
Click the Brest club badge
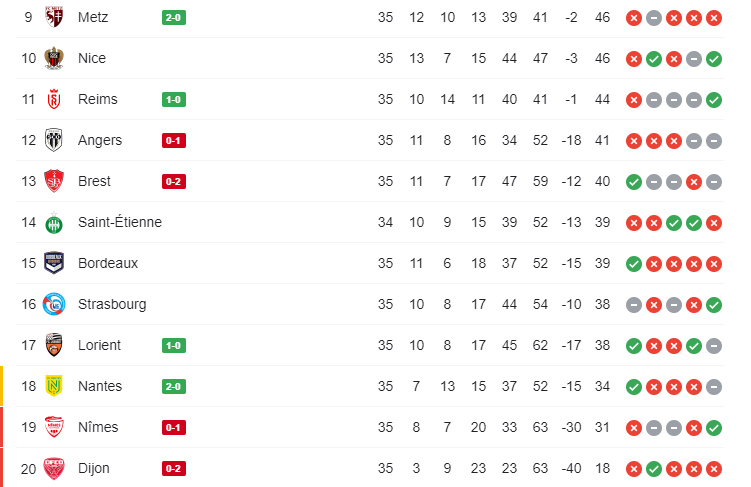(54, 181)
